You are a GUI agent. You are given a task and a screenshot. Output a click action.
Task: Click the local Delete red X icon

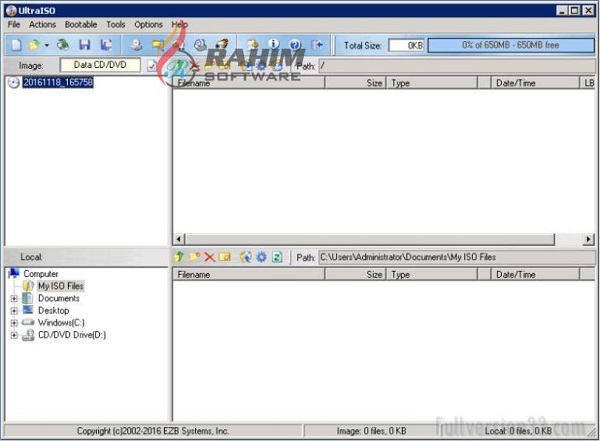click(209, 257)
